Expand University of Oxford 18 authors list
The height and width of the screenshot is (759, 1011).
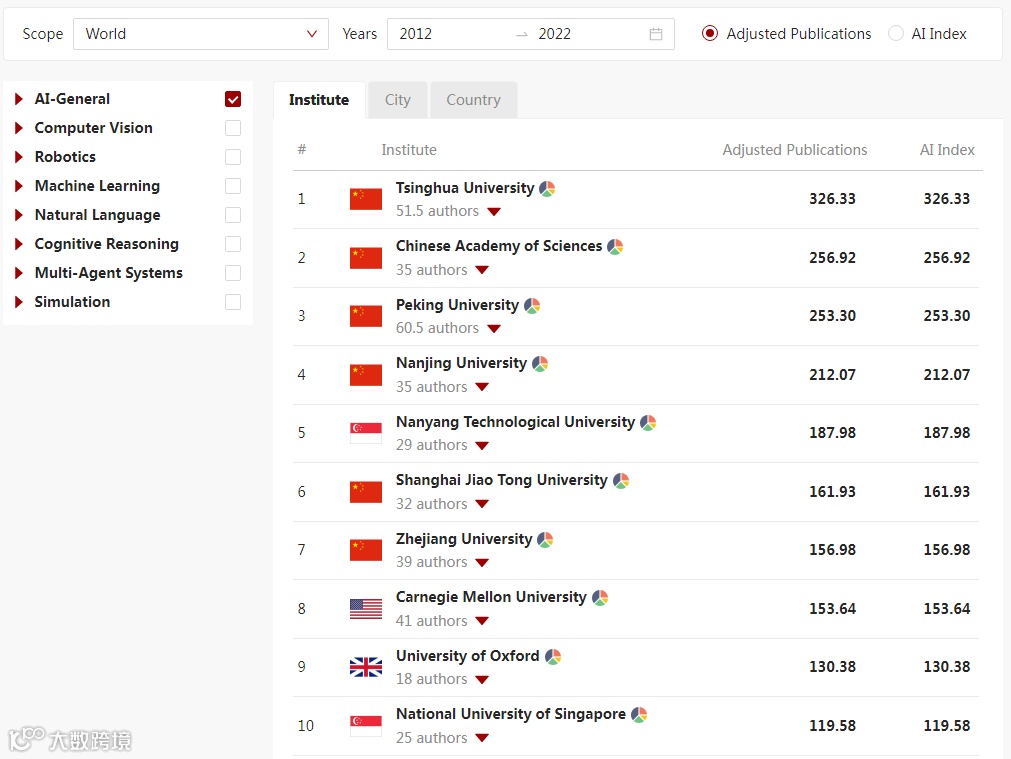click(x=482, y=680)
